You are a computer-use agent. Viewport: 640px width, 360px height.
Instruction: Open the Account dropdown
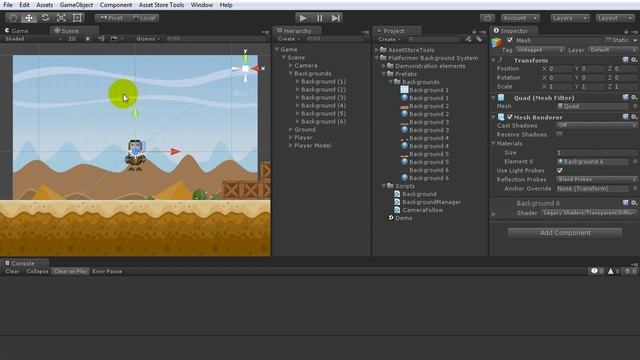(520, 18)
